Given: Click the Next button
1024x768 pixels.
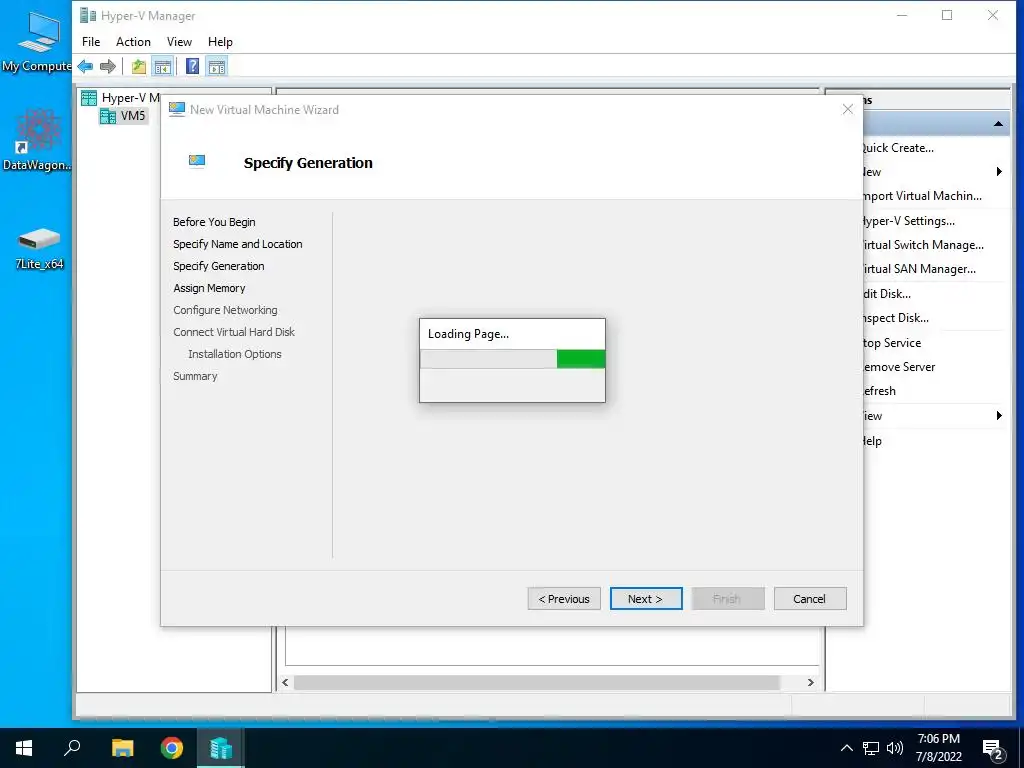Looking at the screenshot, I should pos(646,599).
